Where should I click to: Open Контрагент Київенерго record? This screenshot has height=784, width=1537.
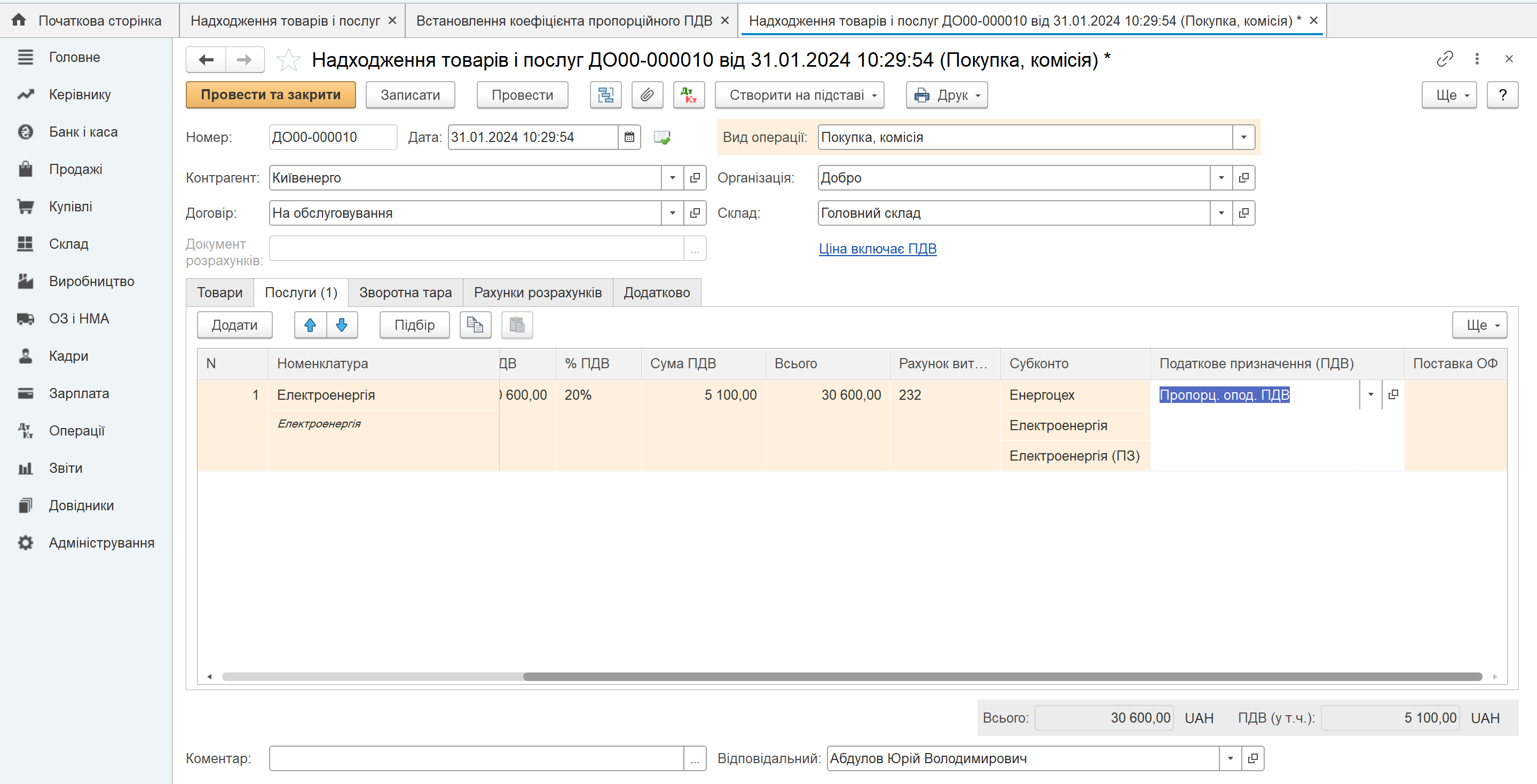[695, 178]
